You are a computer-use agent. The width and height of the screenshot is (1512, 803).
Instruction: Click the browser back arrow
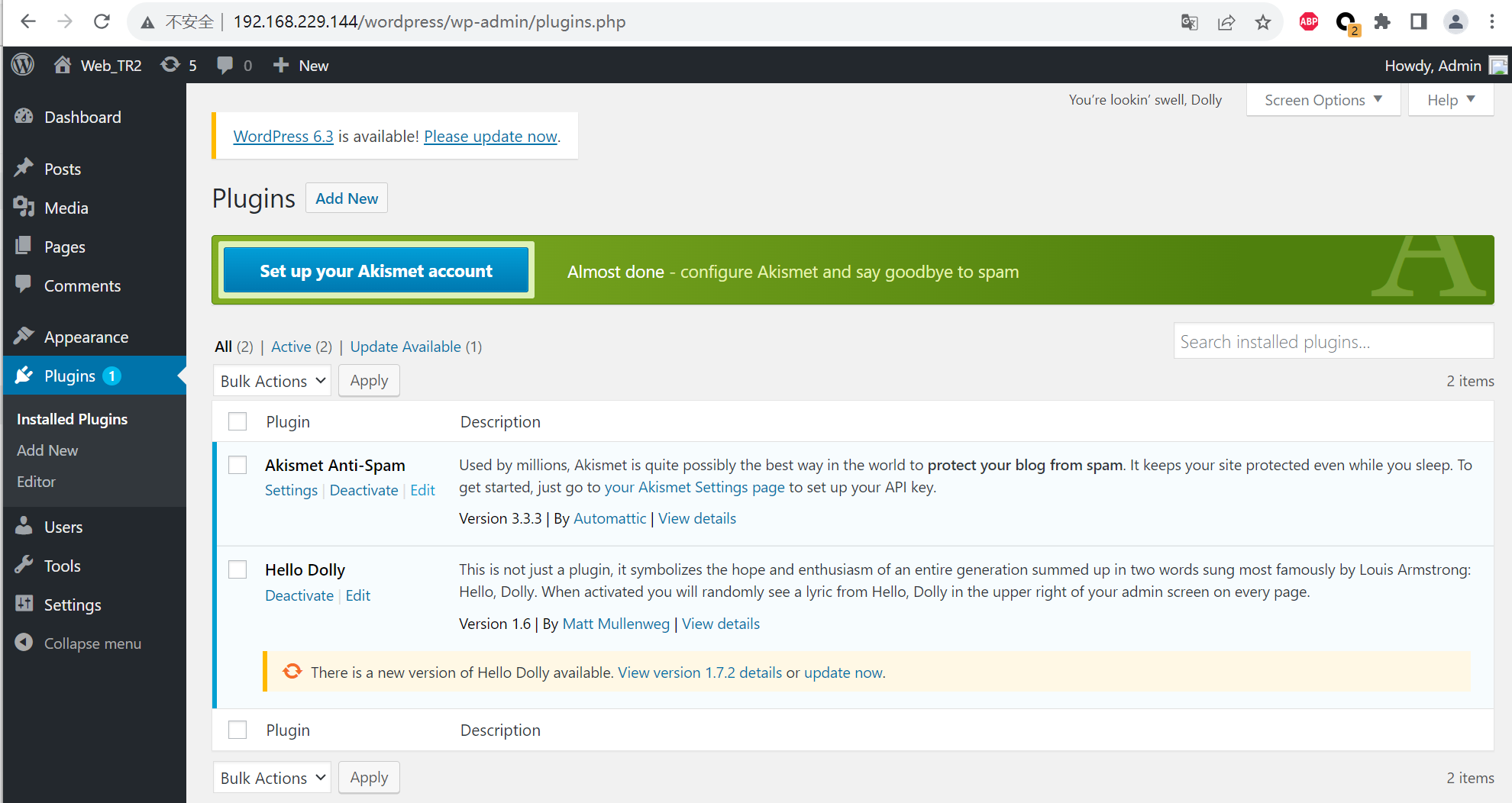[x=28, y=21]
